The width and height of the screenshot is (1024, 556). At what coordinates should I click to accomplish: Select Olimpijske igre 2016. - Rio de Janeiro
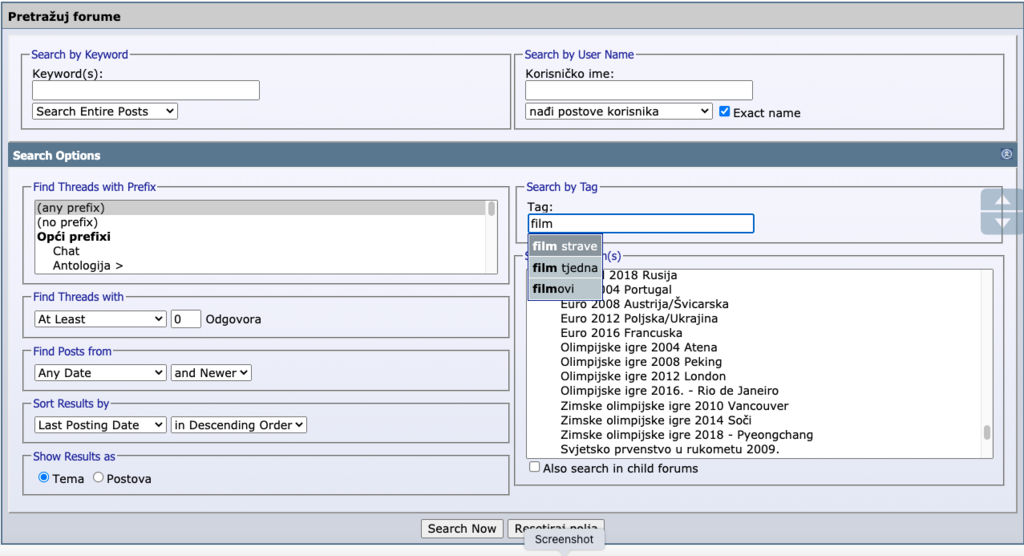click(x=669, y=391)
